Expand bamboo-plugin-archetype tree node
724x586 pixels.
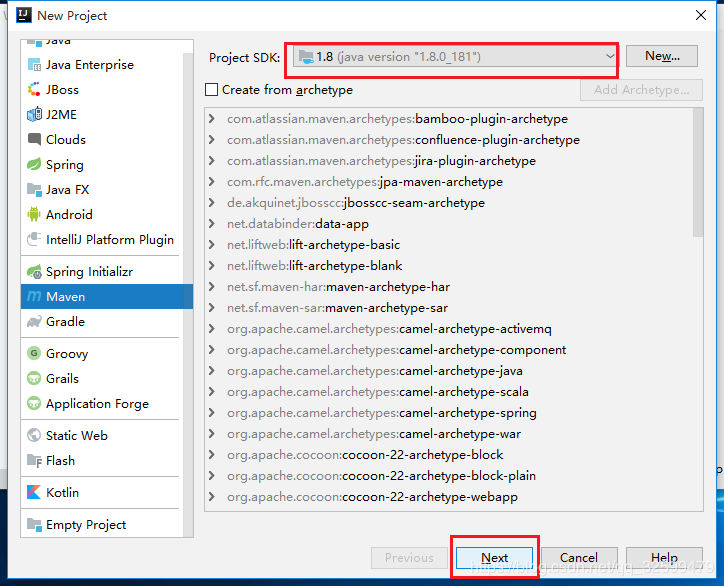coord(211,119)
